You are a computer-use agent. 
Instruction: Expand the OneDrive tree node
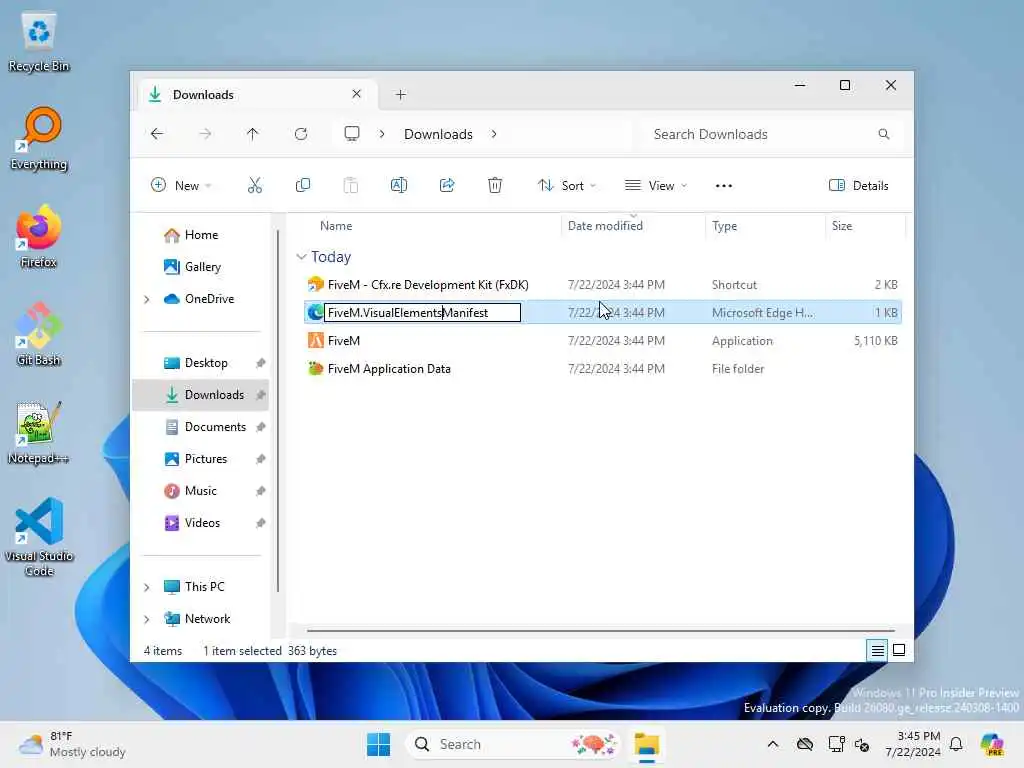click(147, 299)
